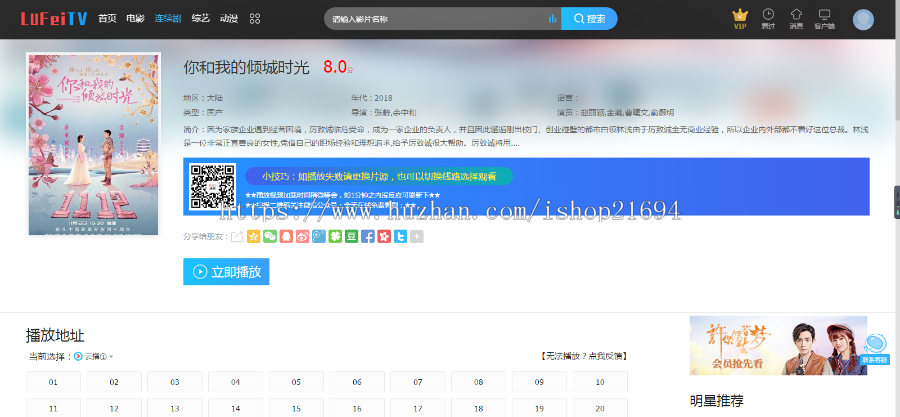Play episode 02
Screen dimensions: 900x417
tap(114, 382)
